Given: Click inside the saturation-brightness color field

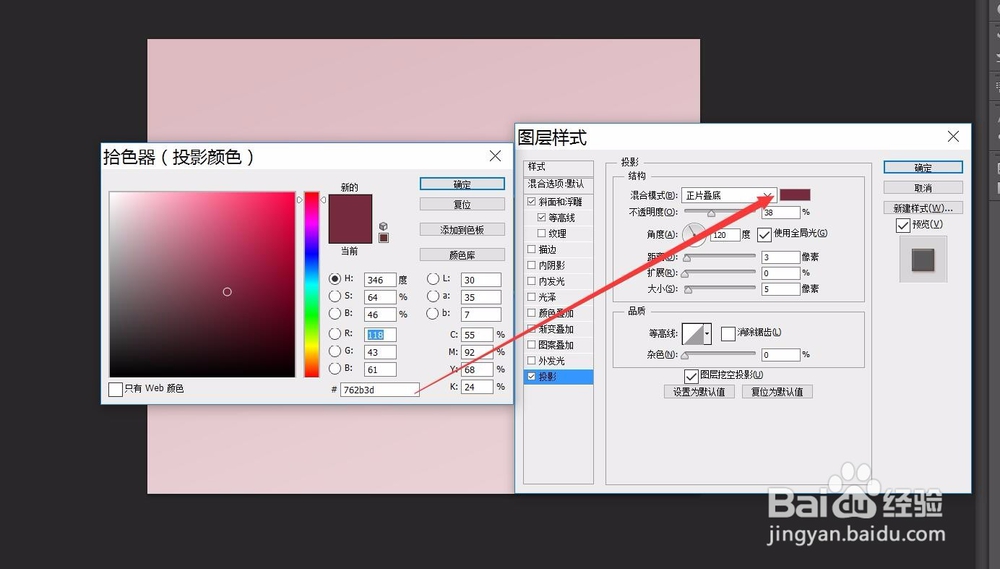Looking at the screenshot, I should [202, 284].
